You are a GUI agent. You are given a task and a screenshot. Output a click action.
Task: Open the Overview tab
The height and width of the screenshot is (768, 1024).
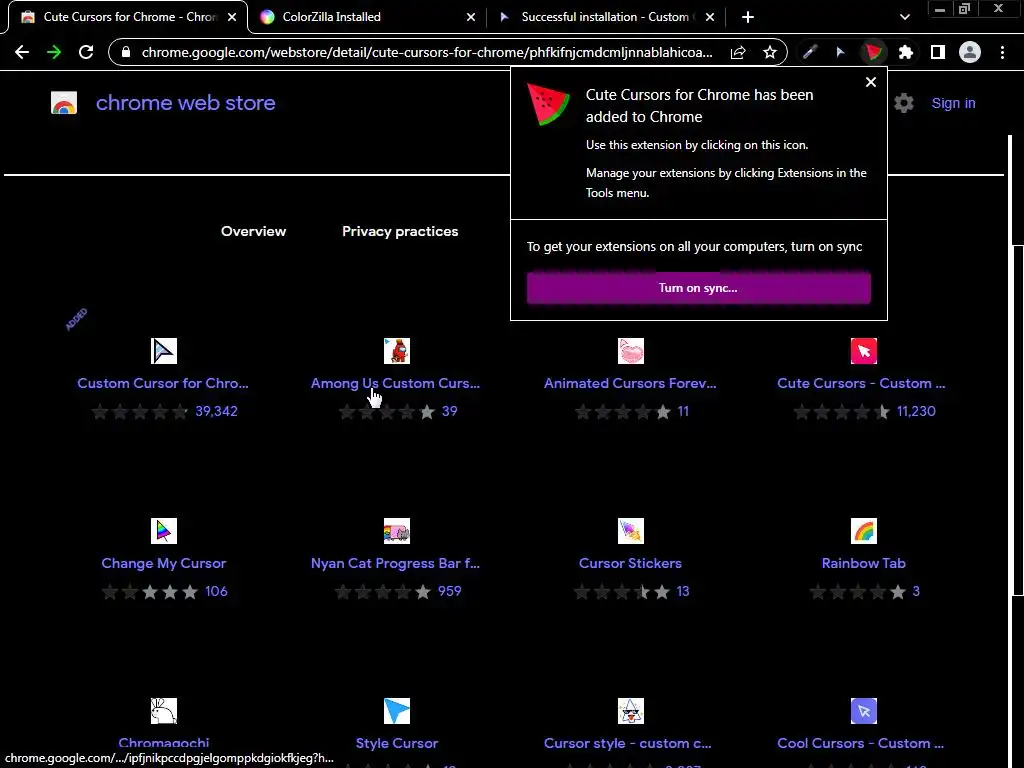pyautogui.click(x=253, y=231)
